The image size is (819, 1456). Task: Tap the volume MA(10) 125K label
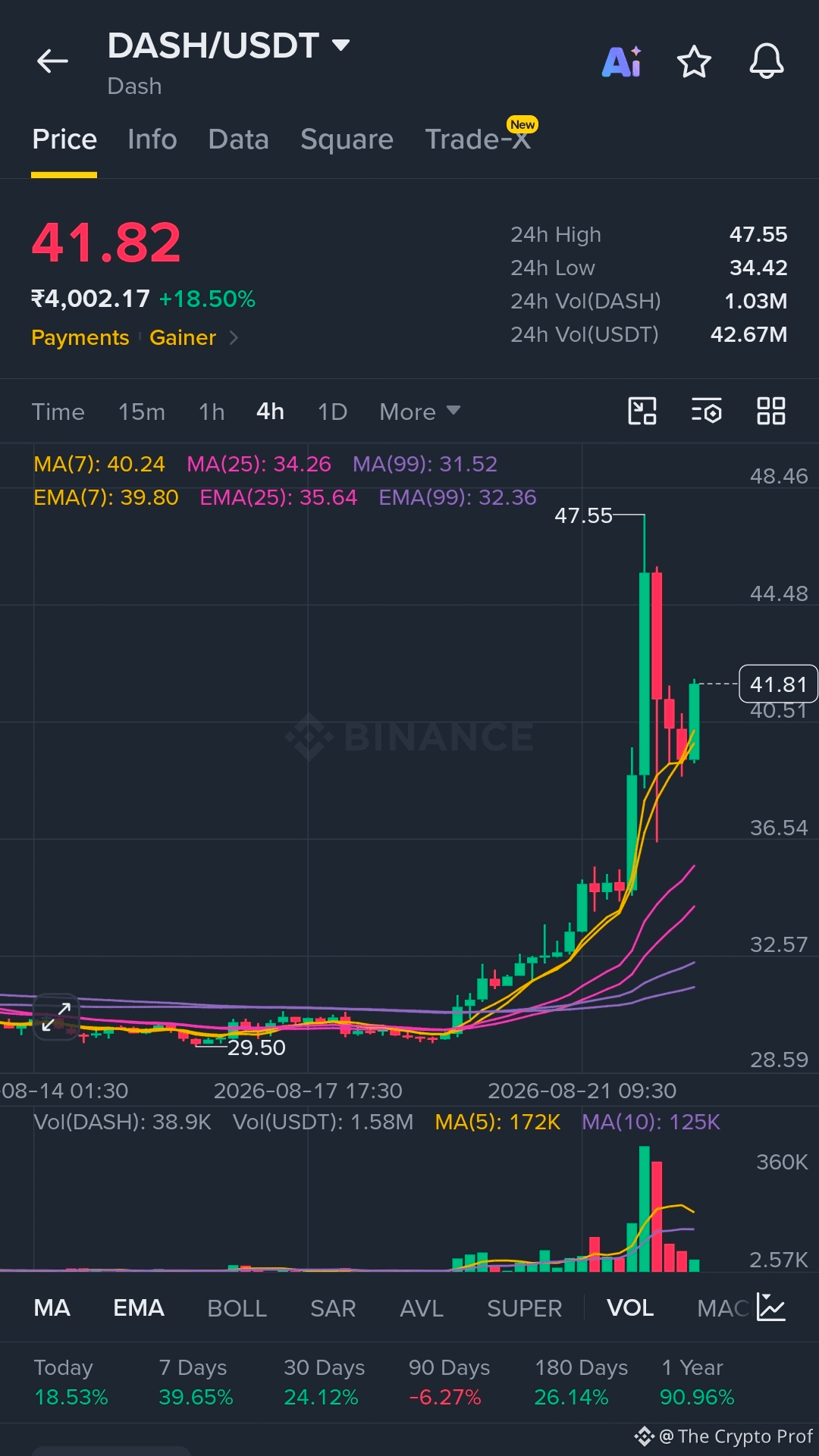point(651,1122)
